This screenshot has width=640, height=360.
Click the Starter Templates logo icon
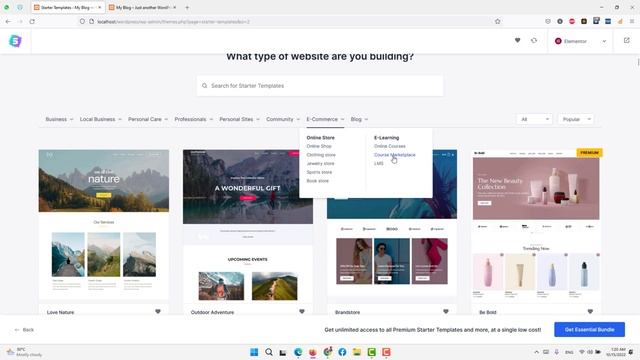click(x=15, y=41)
